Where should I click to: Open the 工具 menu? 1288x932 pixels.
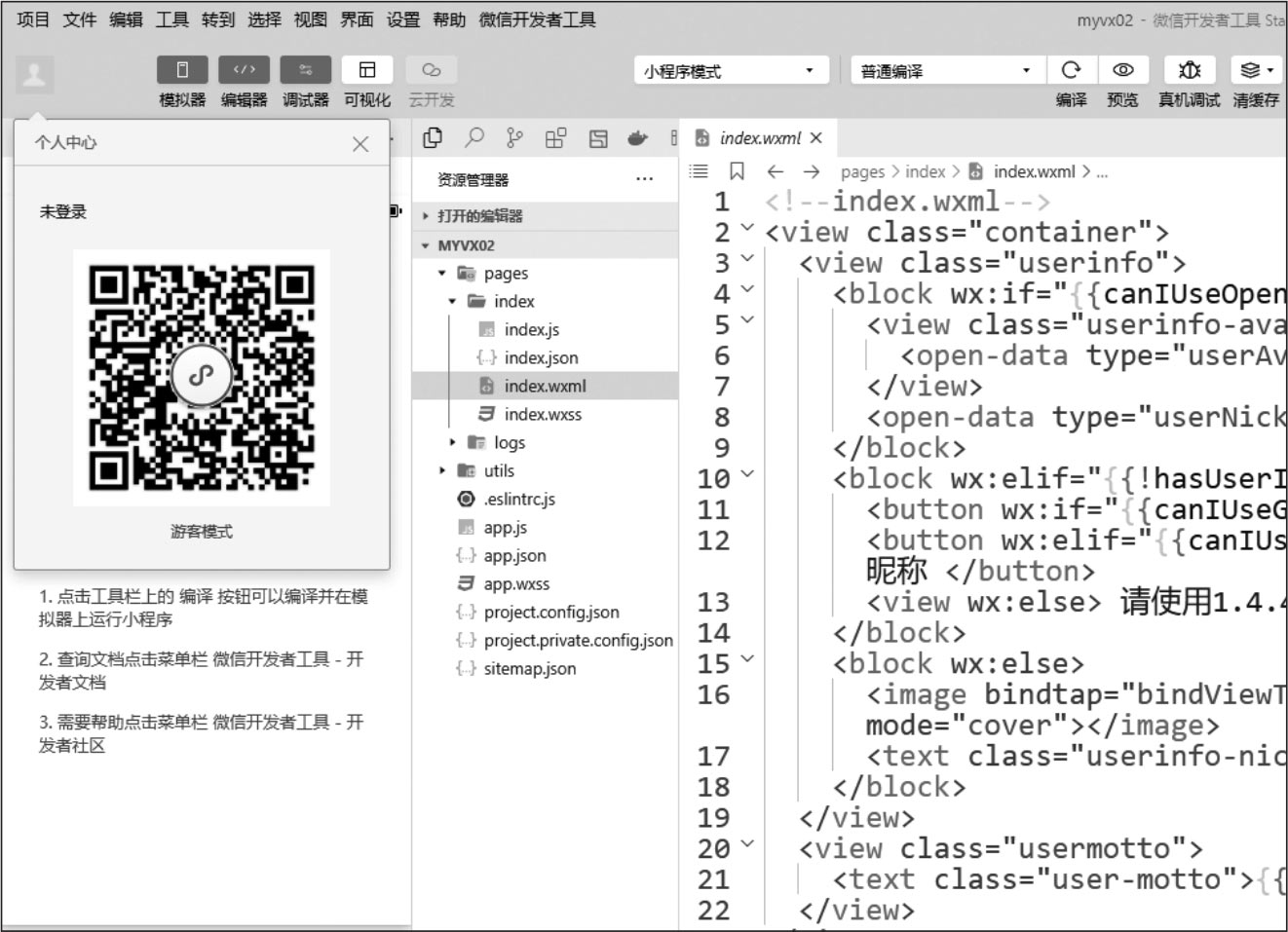[172, 19]
